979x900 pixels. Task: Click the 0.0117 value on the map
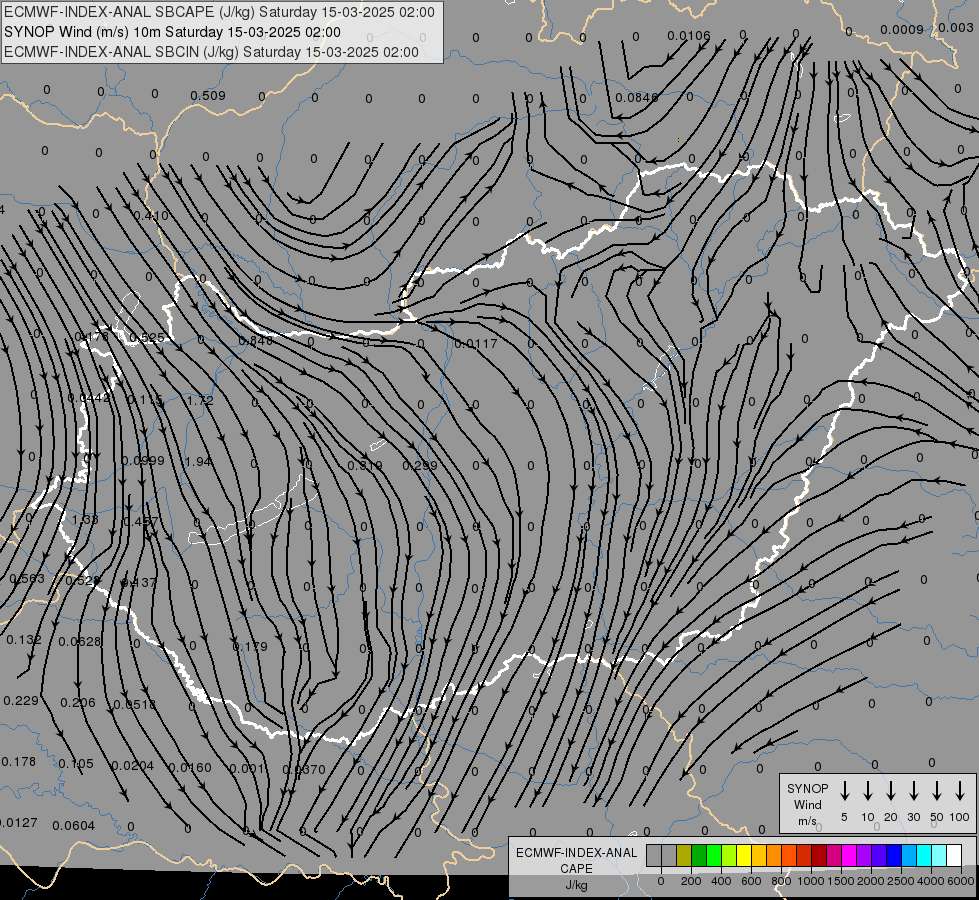(x=476, y=344)
